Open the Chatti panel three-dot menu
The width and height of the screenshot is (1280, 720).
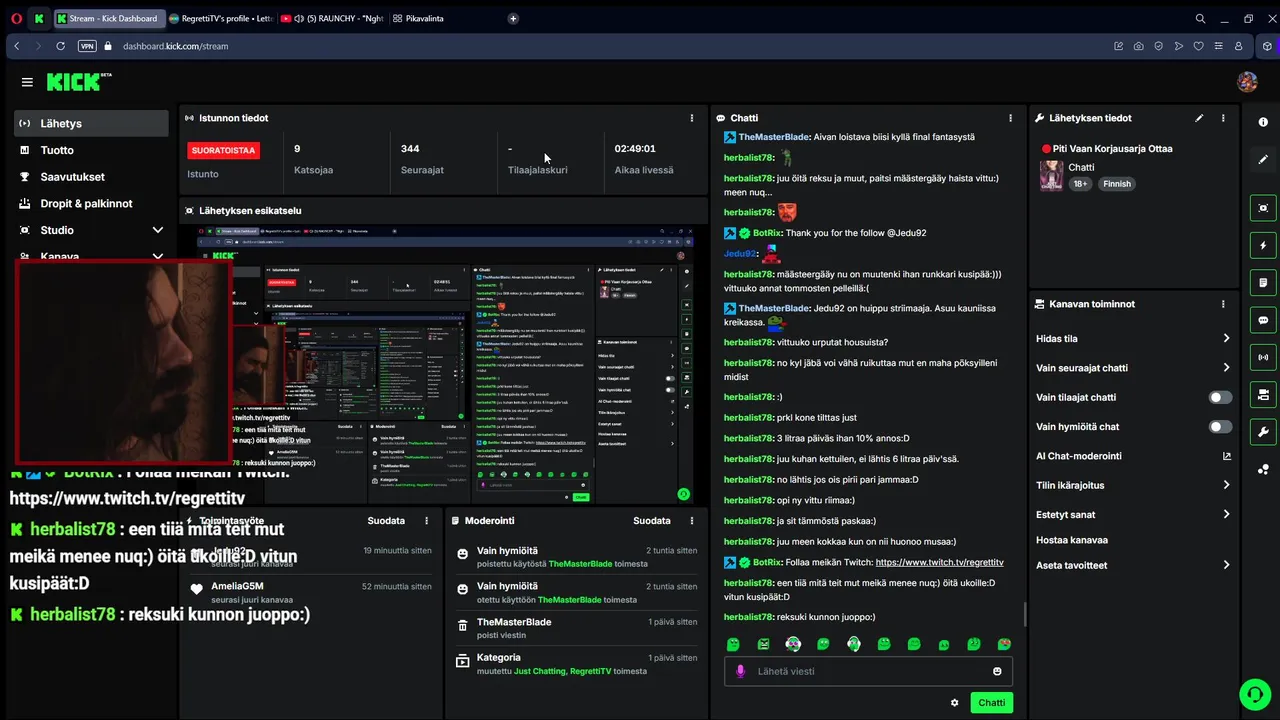coord(1011,118)
